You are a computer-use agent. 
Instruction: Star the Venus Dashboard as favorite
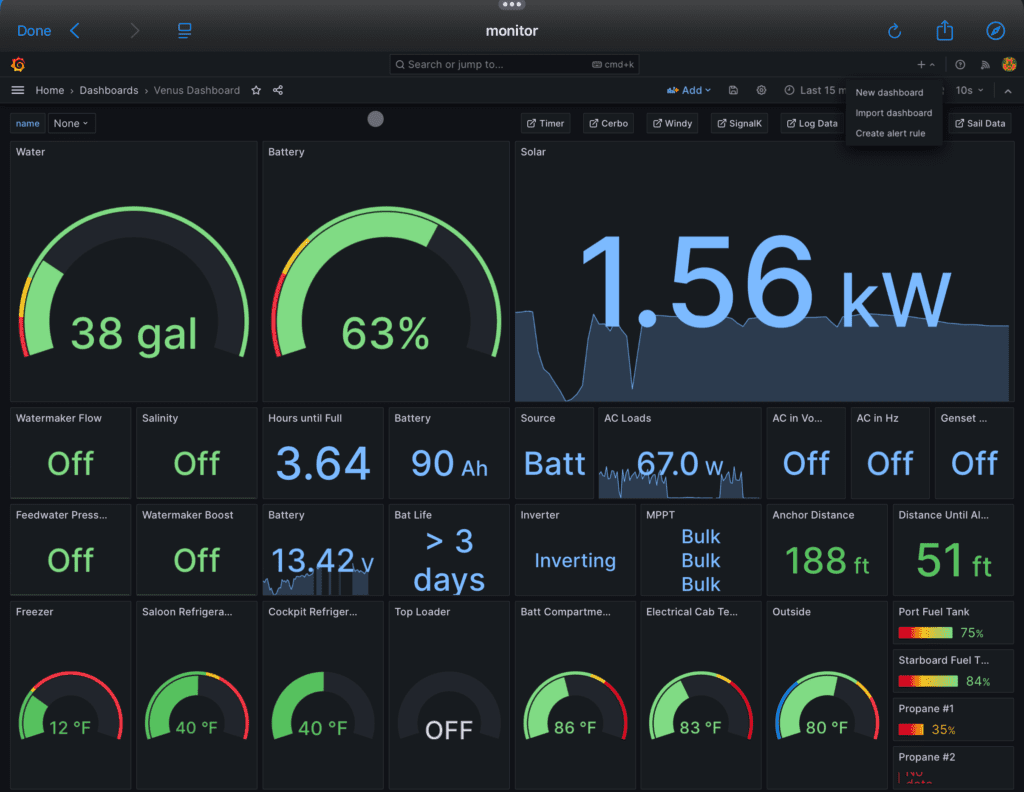(256, 90)
